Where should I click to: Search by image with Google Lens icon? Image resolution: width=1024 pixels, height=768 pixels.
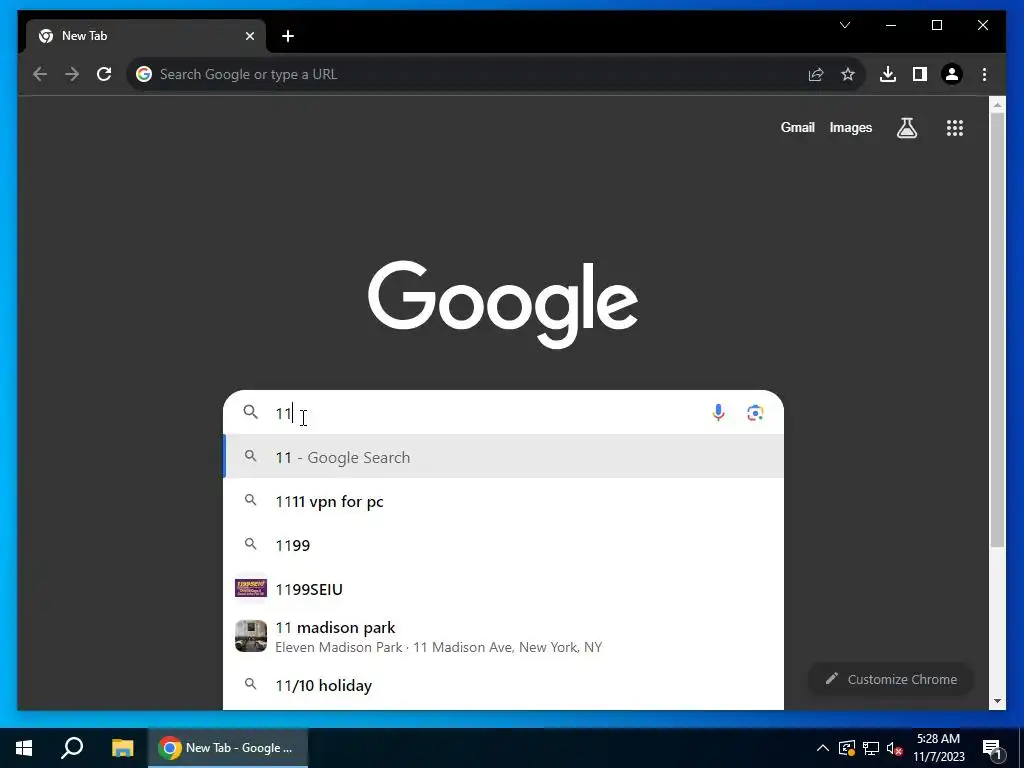coord(755,413)
